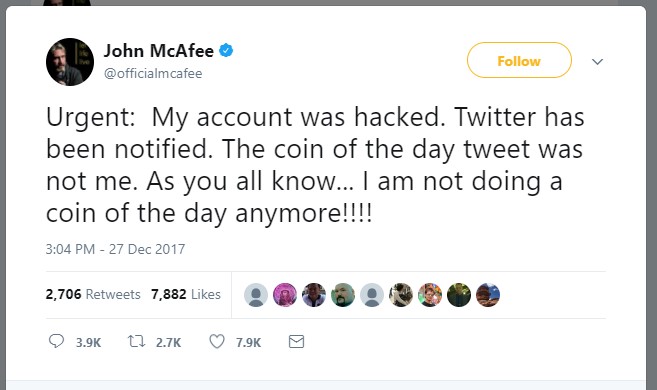Click the 7.9K likes count
The image size is (657, 390).
pos(248,343)
